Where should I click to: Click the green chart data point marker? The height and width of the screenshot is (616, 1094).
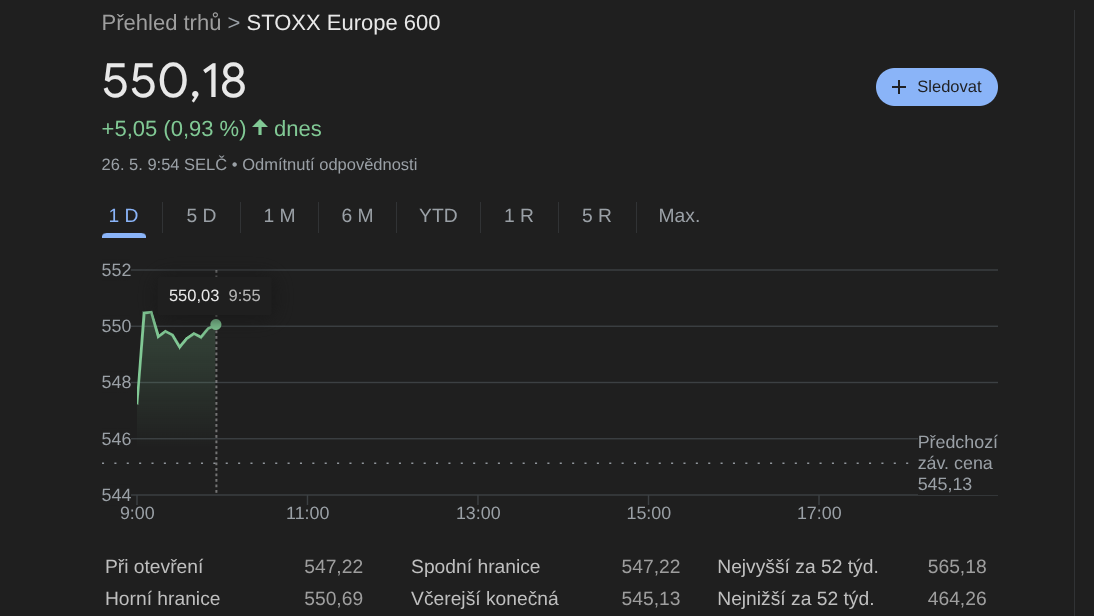pos(216,325)
